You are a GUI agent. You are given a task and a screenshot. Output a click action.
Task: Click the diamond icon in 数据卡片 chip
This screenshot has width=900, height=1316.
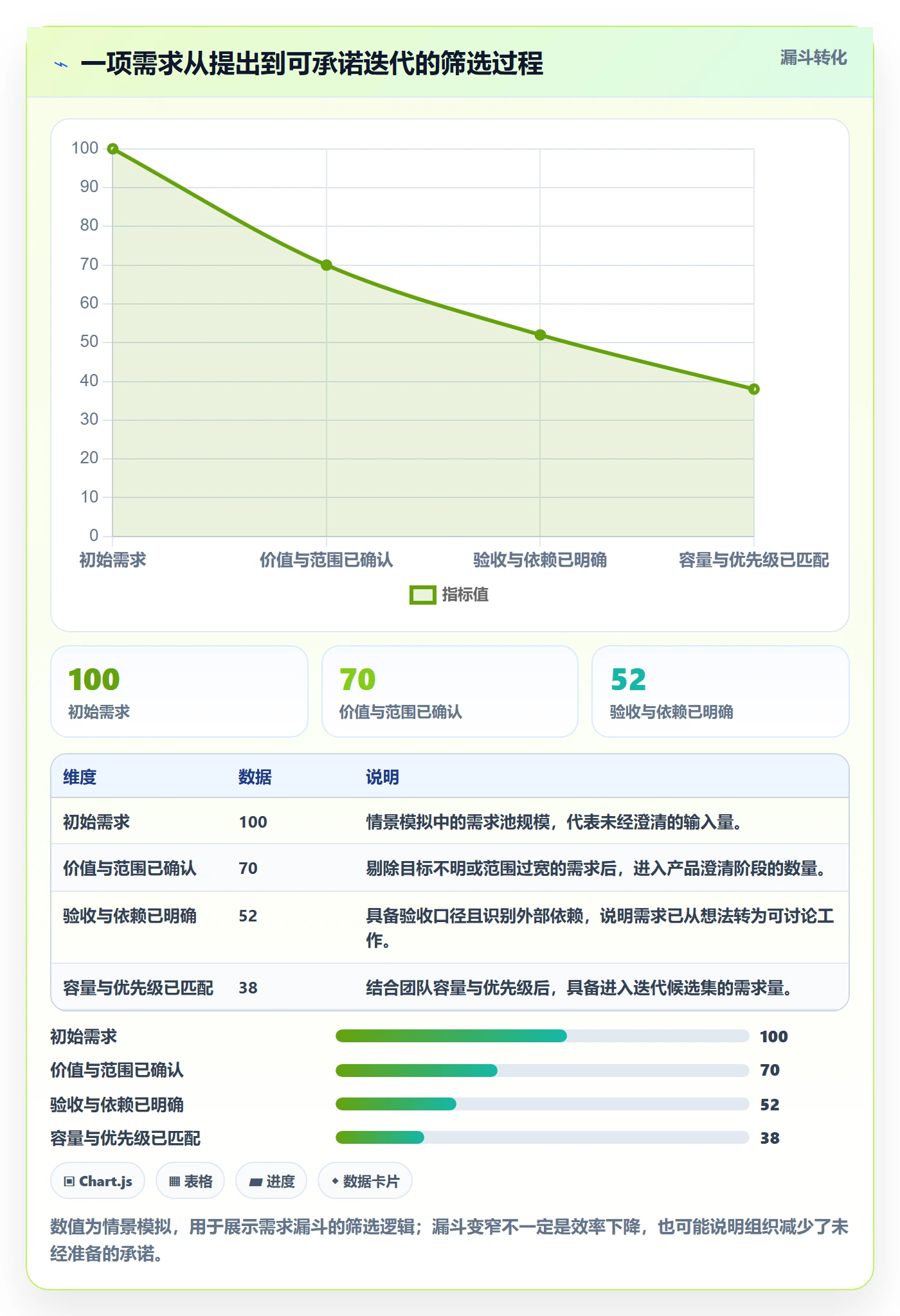coord(335,1181)
